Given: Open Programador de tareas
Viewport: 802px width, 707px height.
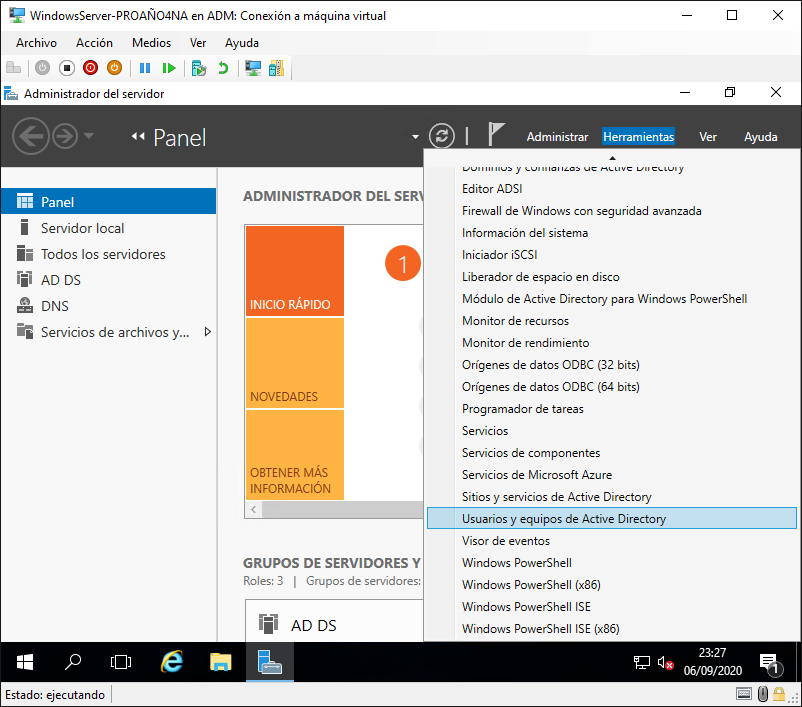Looking at the screenshot, I should click(612, 409).
